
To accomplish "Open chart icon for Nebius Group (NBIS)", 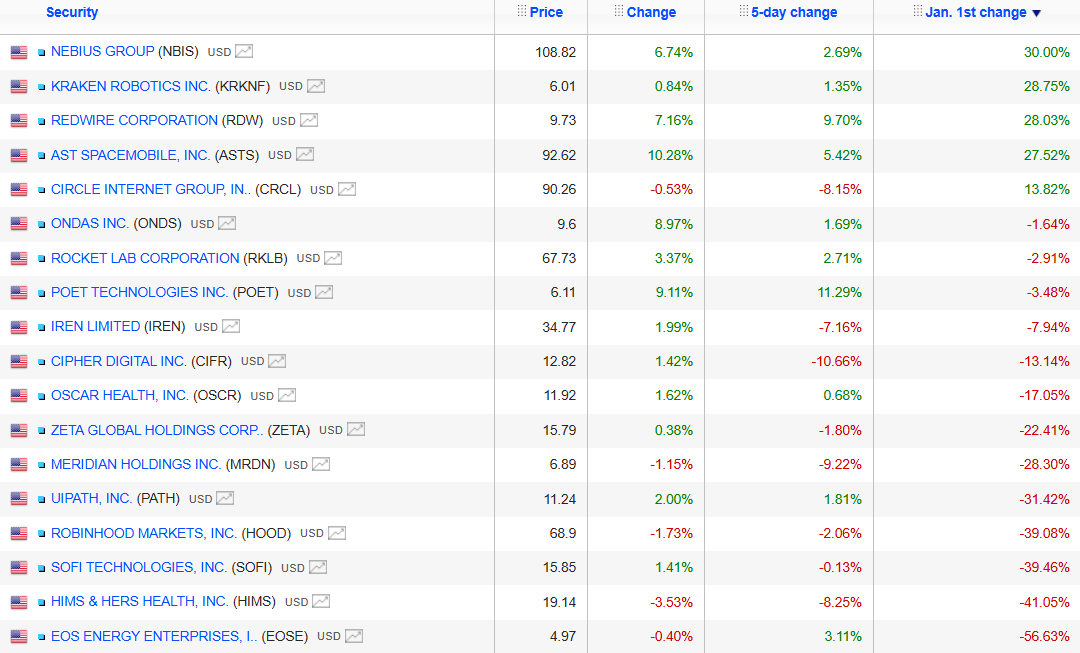I will 244,51.
